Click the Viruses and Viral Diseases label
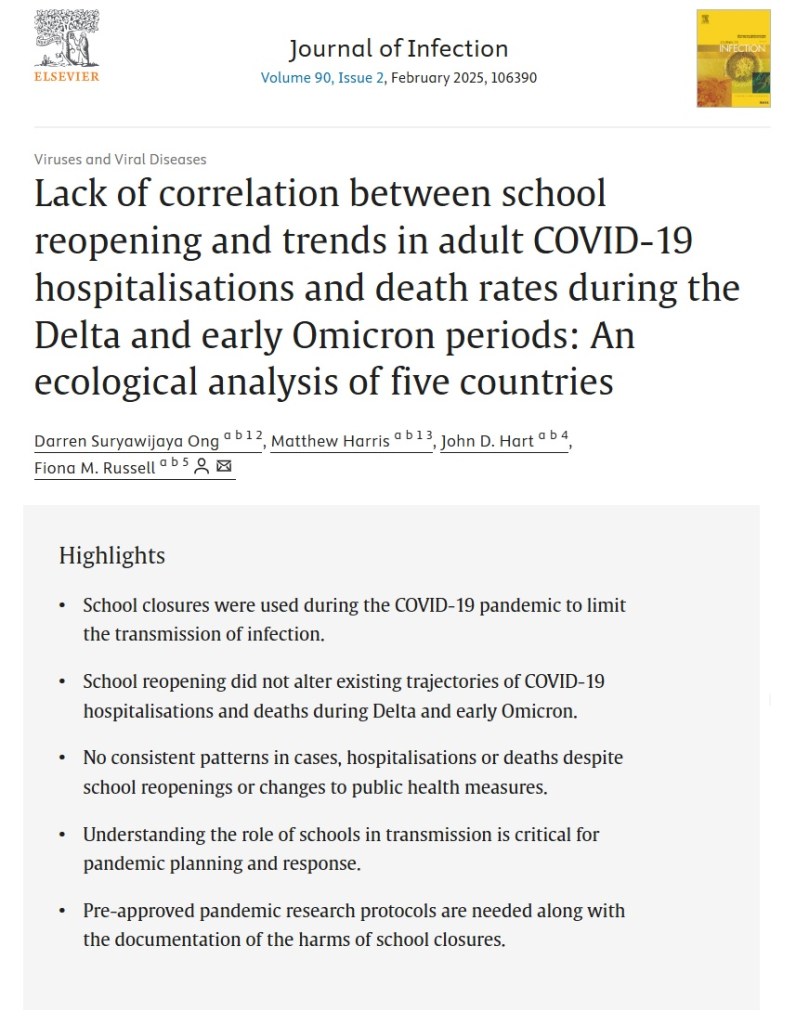The image size is (796, 1024). (120, 159)
